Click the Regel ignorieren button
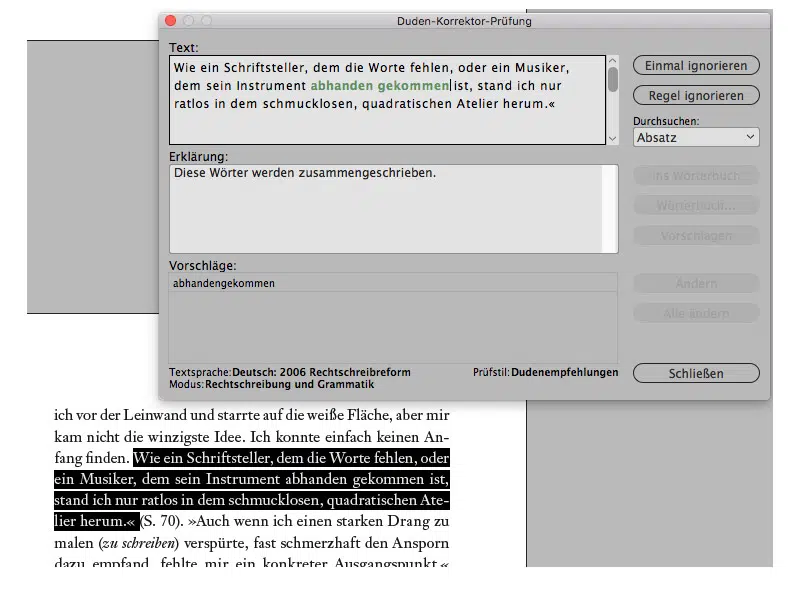Image resolution: width=800 pixels, height=590 pixels. click(x=696, y=95)
